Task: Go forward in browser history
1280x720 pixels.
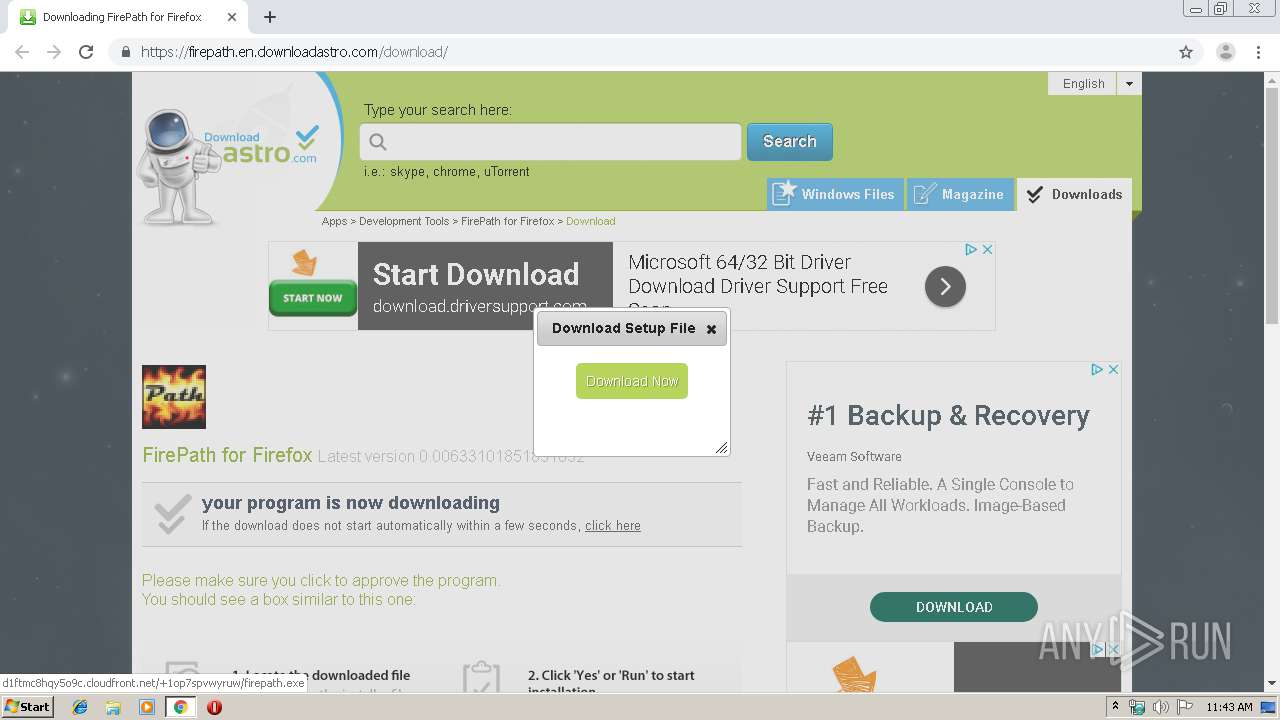Action: click(54, 52)
